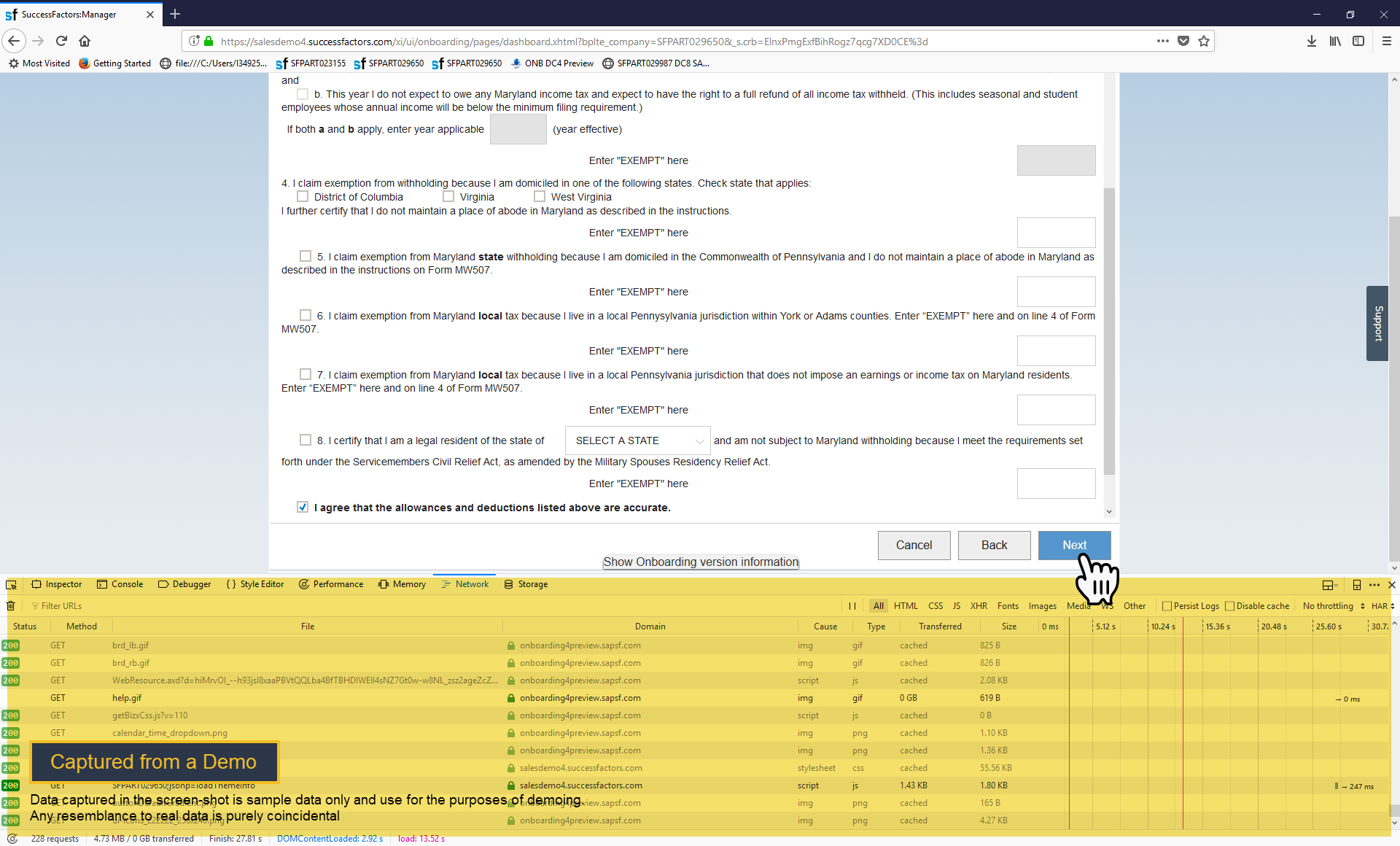Open the Library icon in browser toolbar
Image resolution: width=1400 pixels, height=846 pixels.
click(1335, 41)
